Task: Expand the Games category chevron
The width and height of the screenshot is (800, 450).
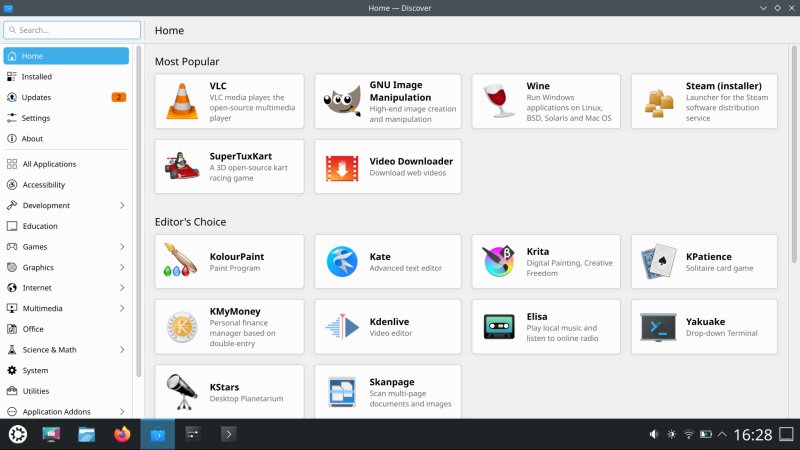Action: click(122, 246)
